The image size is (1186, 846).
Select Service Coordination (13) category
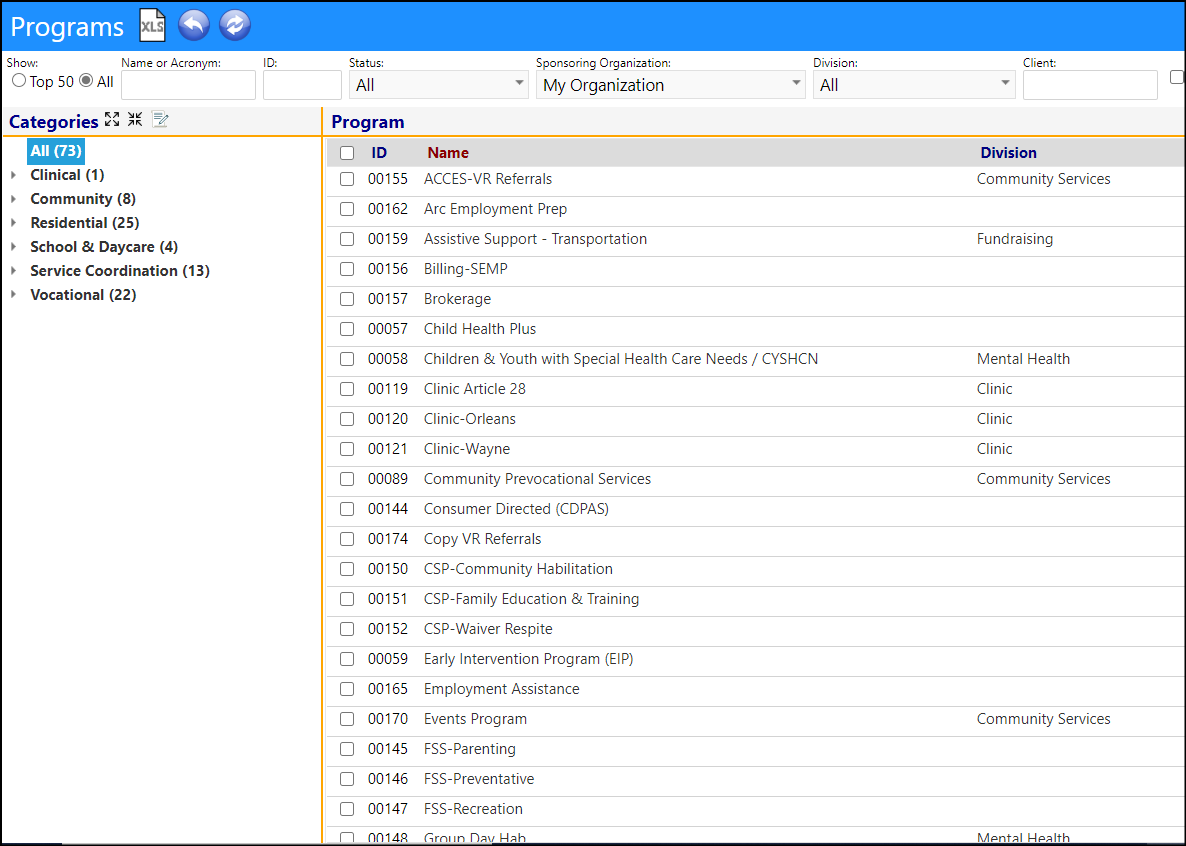tap(120, 271)
